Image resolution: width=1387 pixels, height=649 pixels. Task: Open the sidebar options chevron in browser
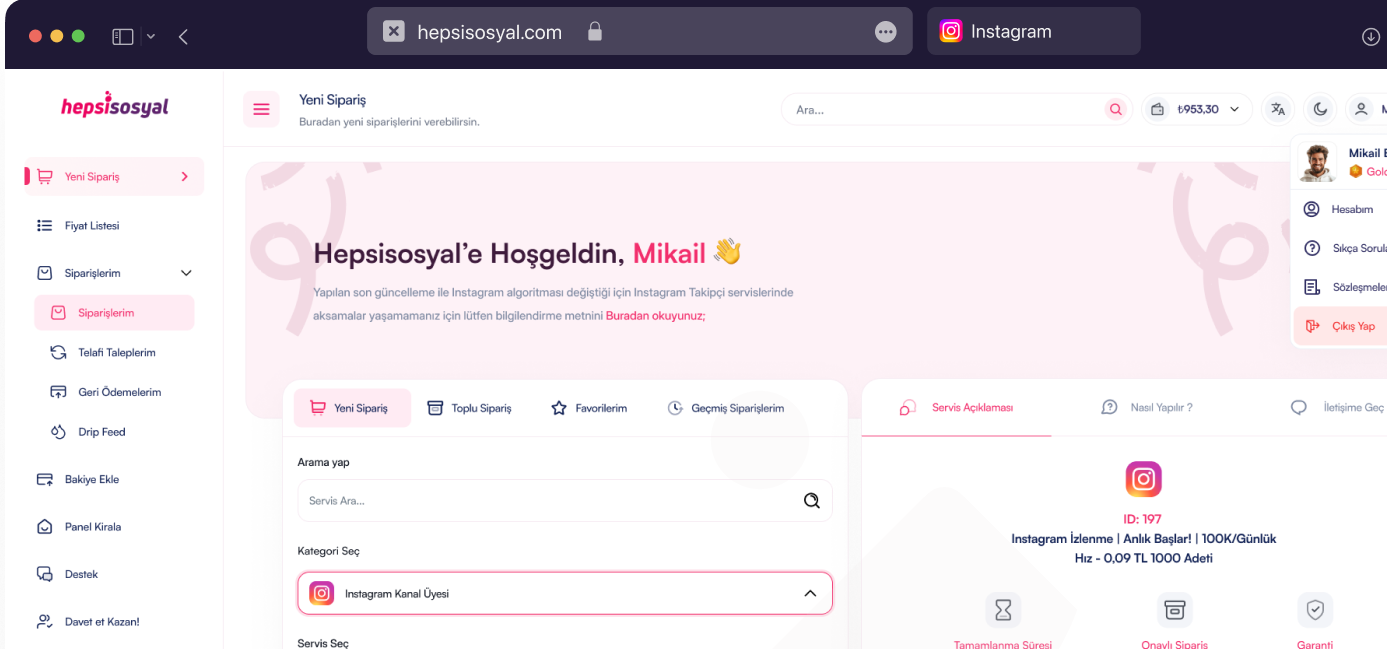click(151, 37)
